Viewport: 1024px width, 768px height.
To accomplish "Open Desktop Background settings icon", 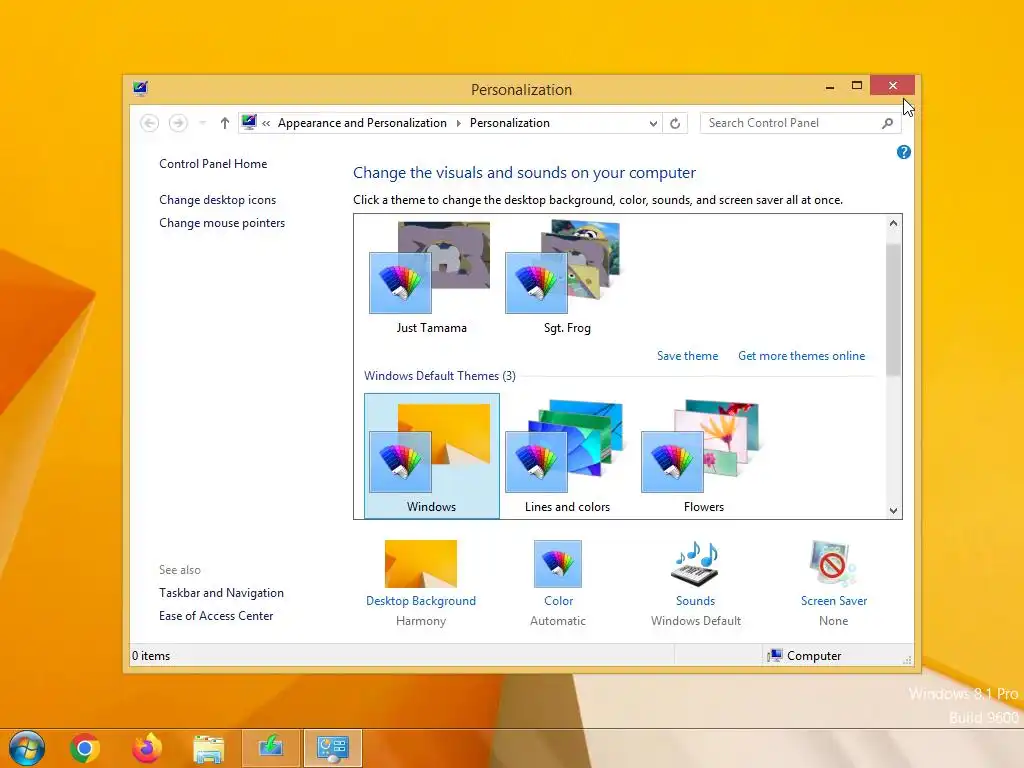I will pyautogui.click(x=421, y=564).
